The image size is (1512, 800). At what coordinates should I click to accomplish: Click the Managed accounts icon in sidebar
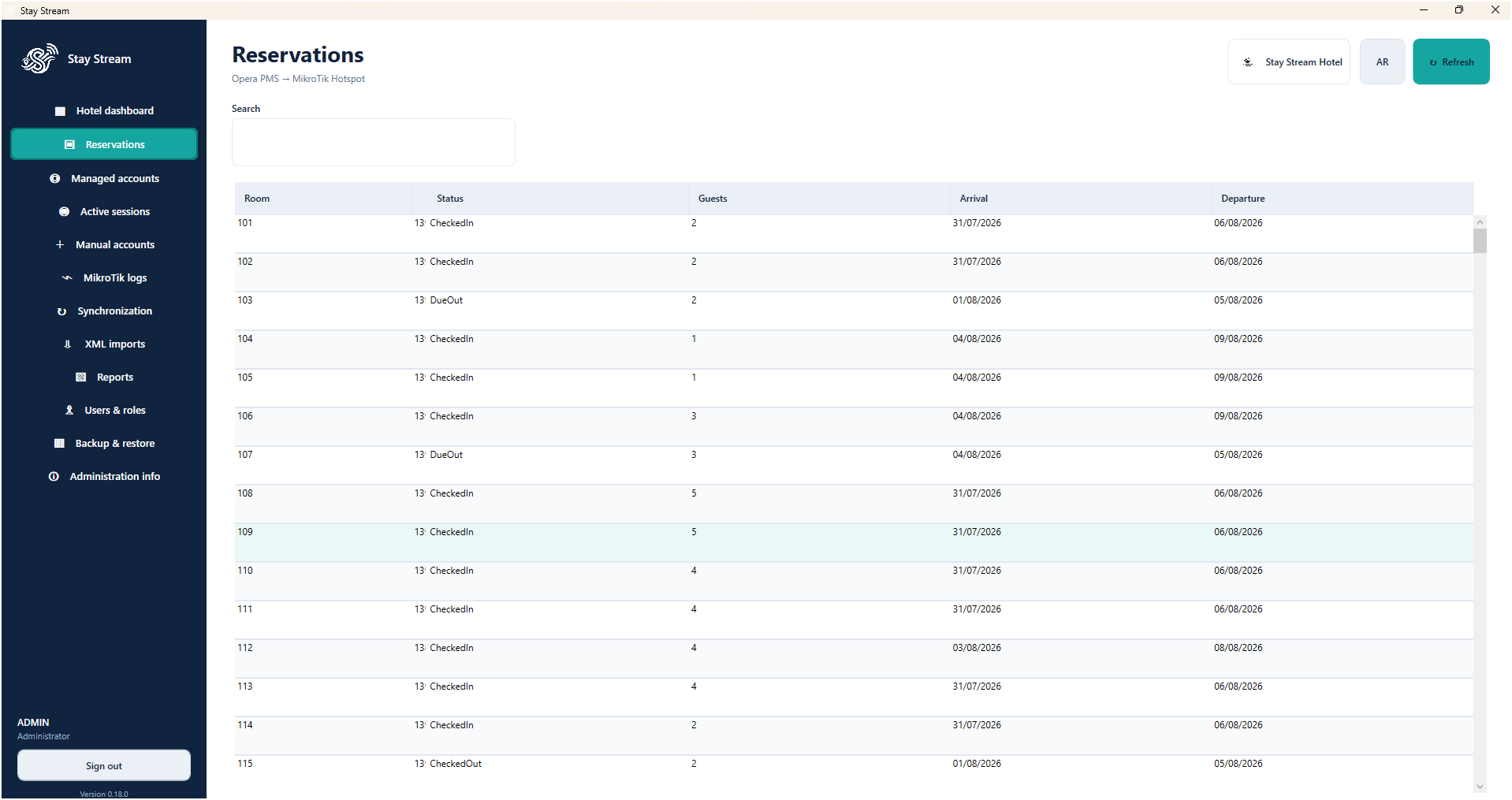(x=55, y=179)
